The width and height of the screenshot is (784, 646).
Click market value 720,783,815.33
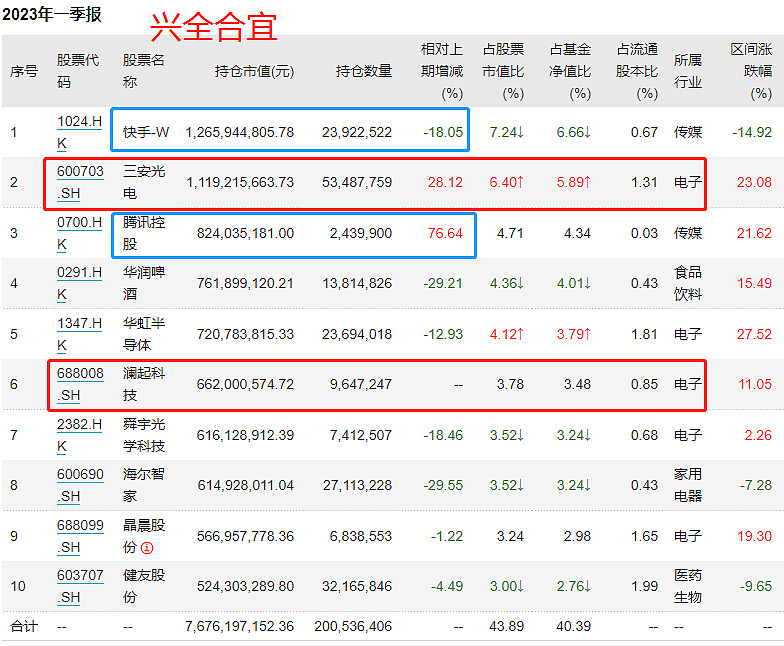click(x=245, y=334)
